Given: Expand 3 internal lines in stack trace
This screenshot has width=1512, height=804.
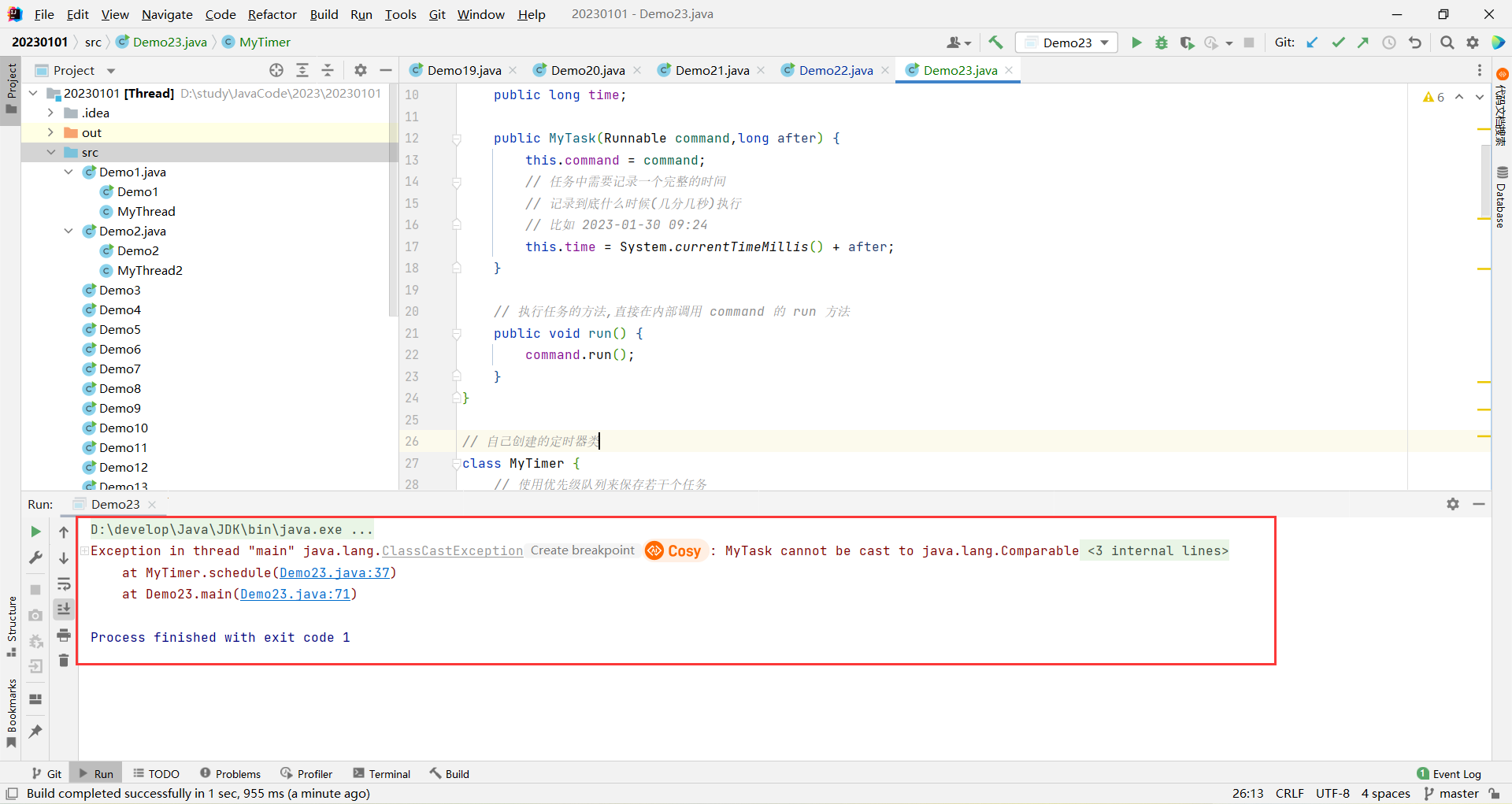Looking at the screenshot, I should pyautogui.click(x=1158, y=550).
